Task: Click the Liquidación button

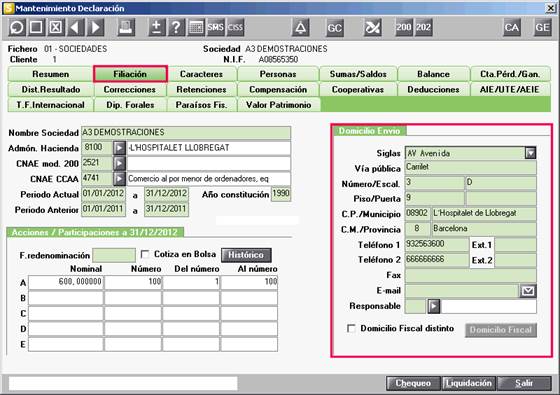Action: pyautogui.click(x=469, y=383)
